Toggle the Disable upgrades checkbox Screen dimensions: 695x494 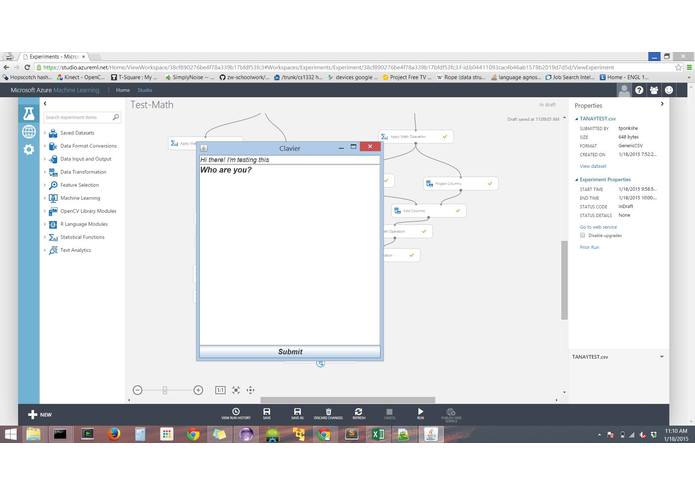click(x=582, y=235)
